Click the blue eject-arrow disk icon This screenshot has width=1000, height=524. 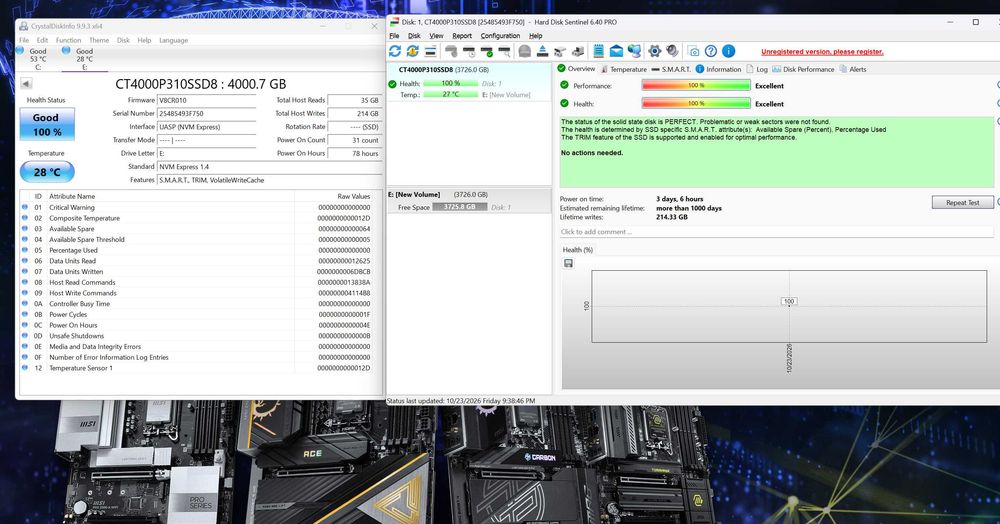(543, 51)
